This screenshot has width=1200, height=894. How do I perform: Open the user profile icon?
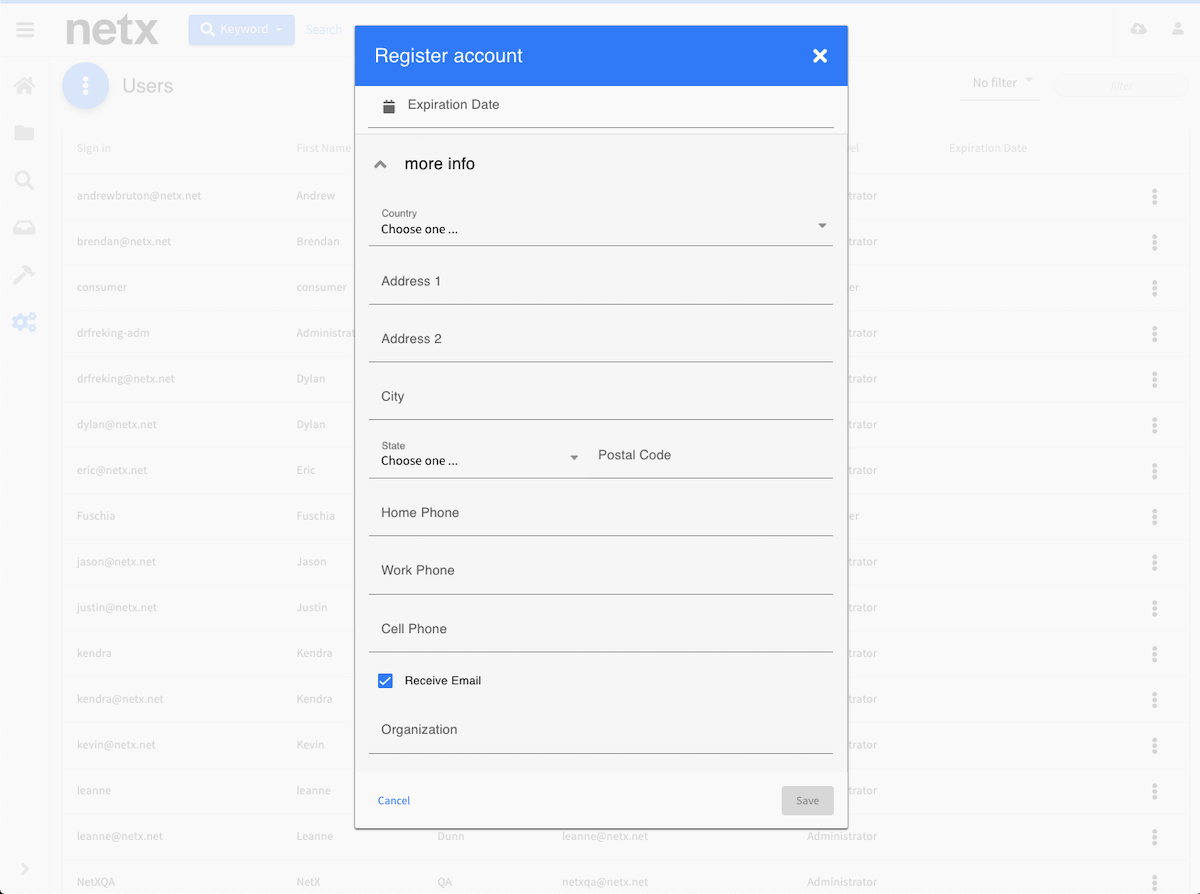1178,29
